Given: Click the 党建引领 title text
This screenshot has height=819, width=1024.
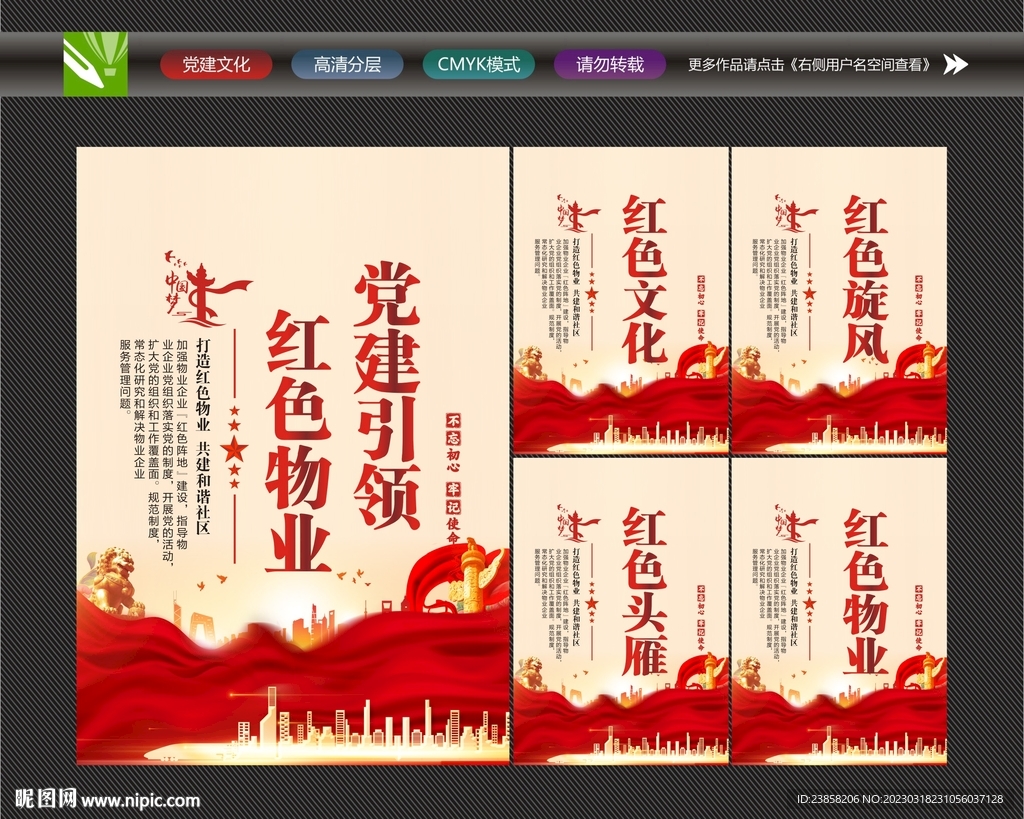Looking at the screenshot, I should [387, 395].
